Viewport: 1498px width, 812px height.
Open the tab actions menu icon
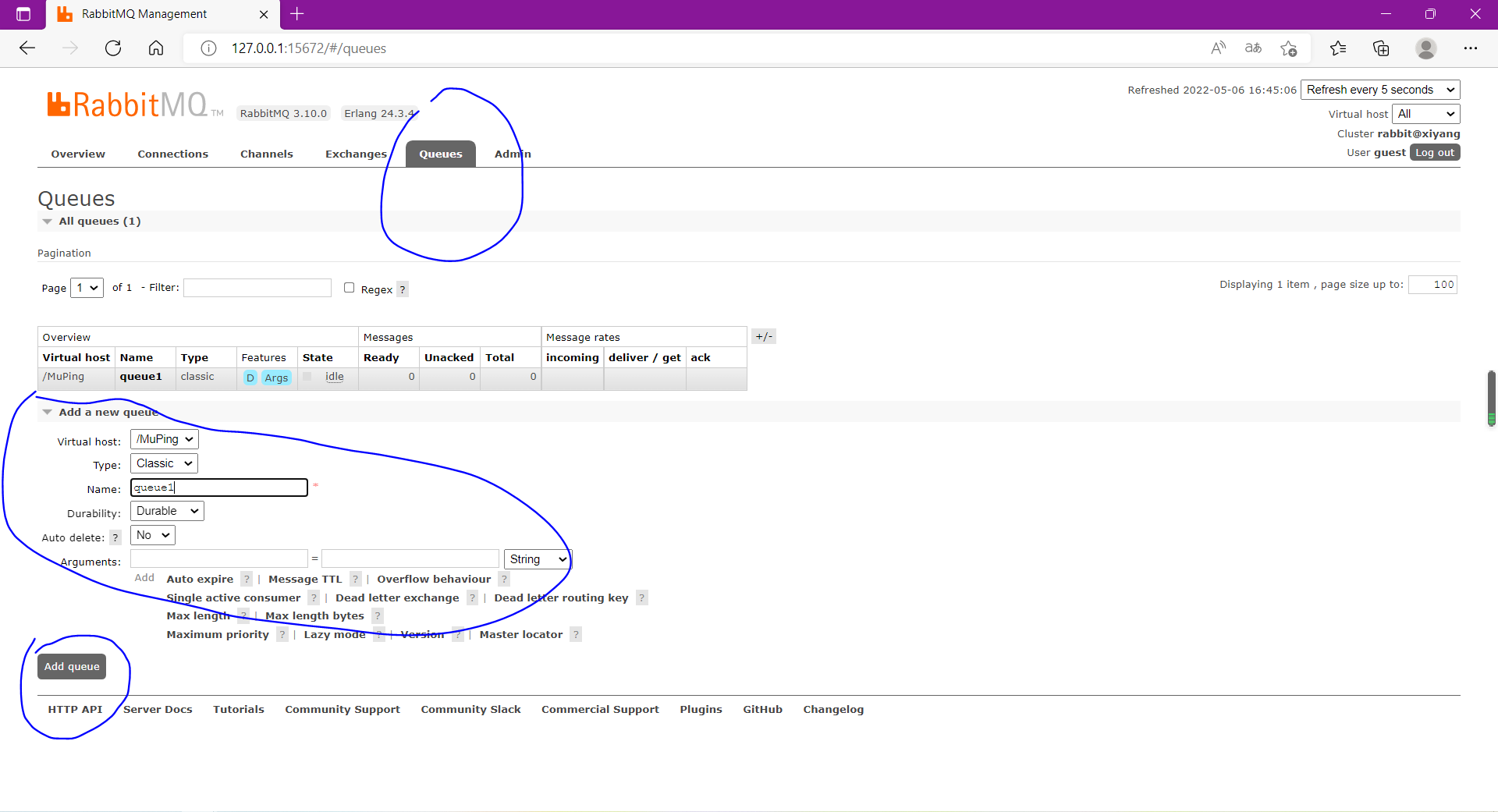click(23, 14)
